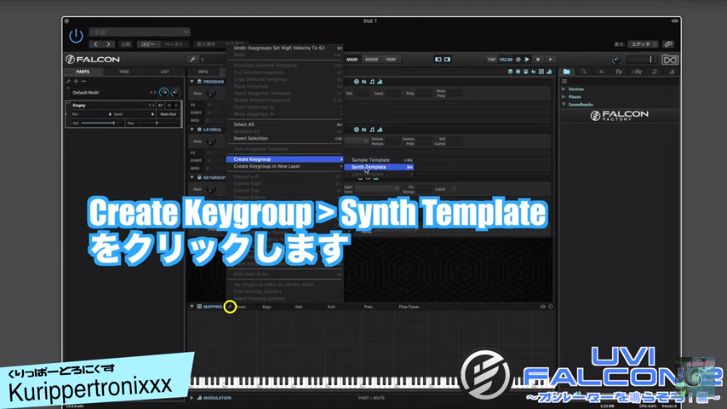Add a new part with plus icon
This screenshot has height=409, width=727.
click(76, 82)
